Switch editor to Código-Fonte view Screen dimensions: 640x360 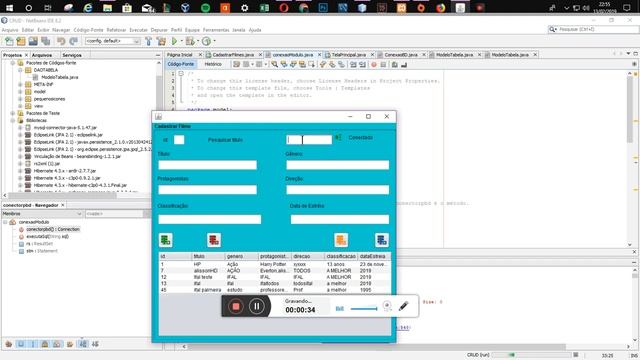point(181,64)
